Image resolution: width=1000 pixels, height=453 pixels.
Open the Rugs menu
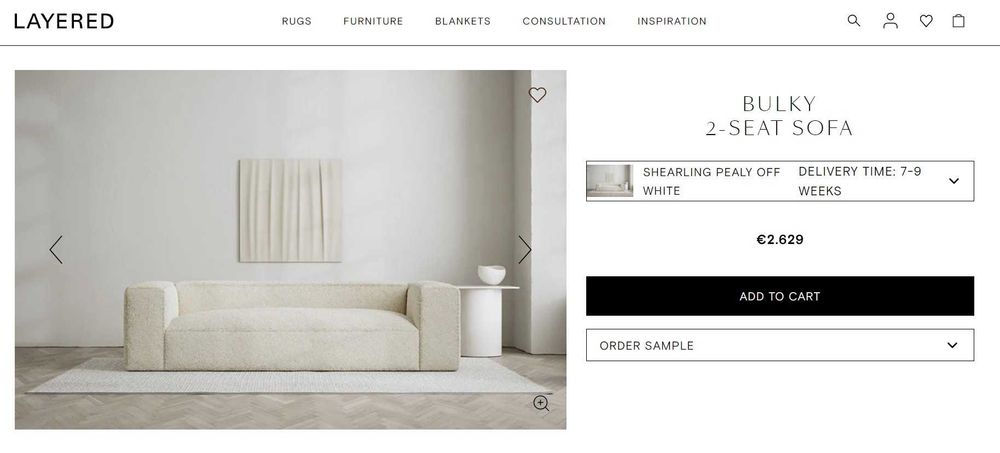click(297, 21)
